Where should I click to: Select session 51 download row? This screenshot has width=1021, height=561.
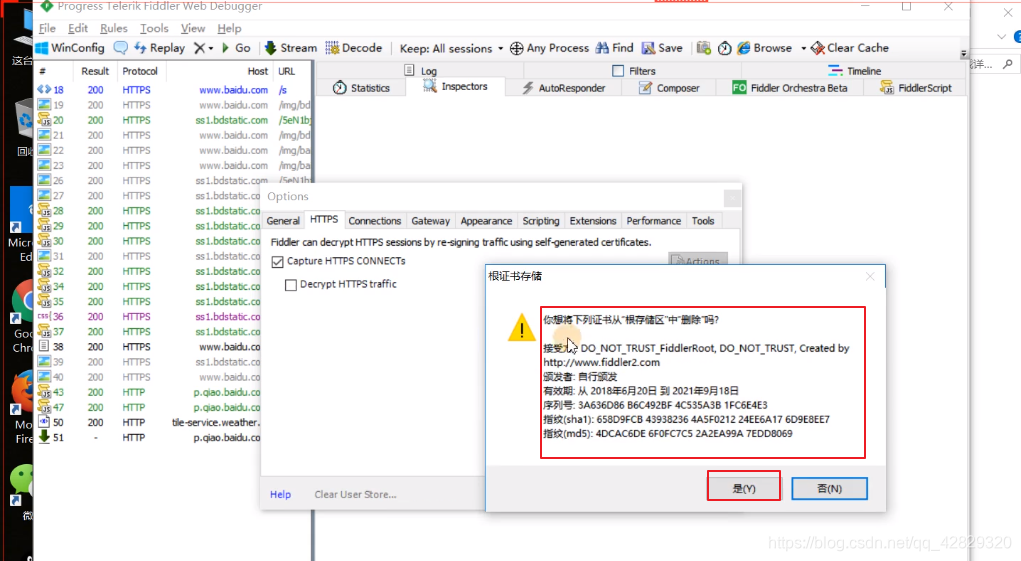click(x=148, y=438)
